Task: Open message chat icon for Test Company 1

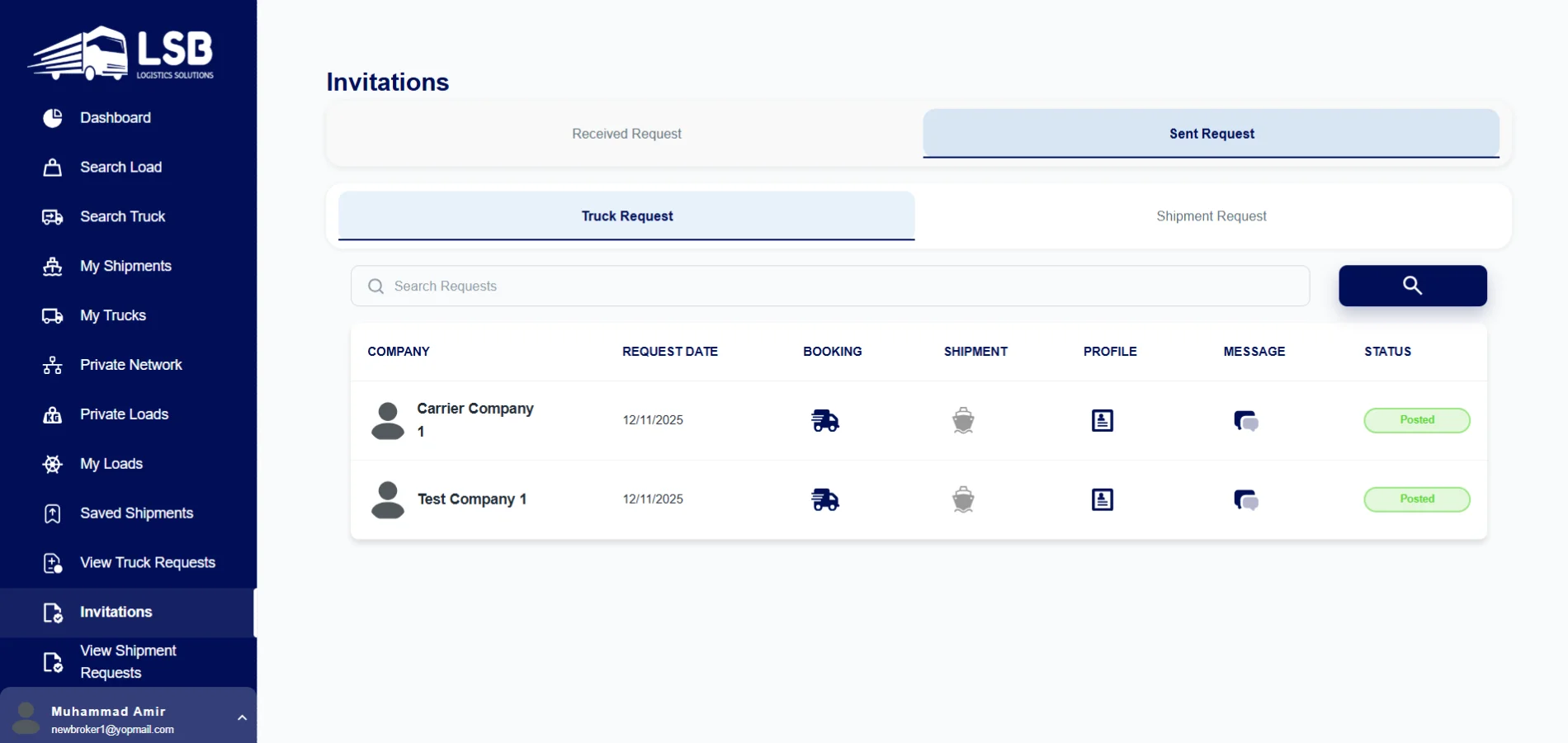Action: click(x=1245, y=499)
